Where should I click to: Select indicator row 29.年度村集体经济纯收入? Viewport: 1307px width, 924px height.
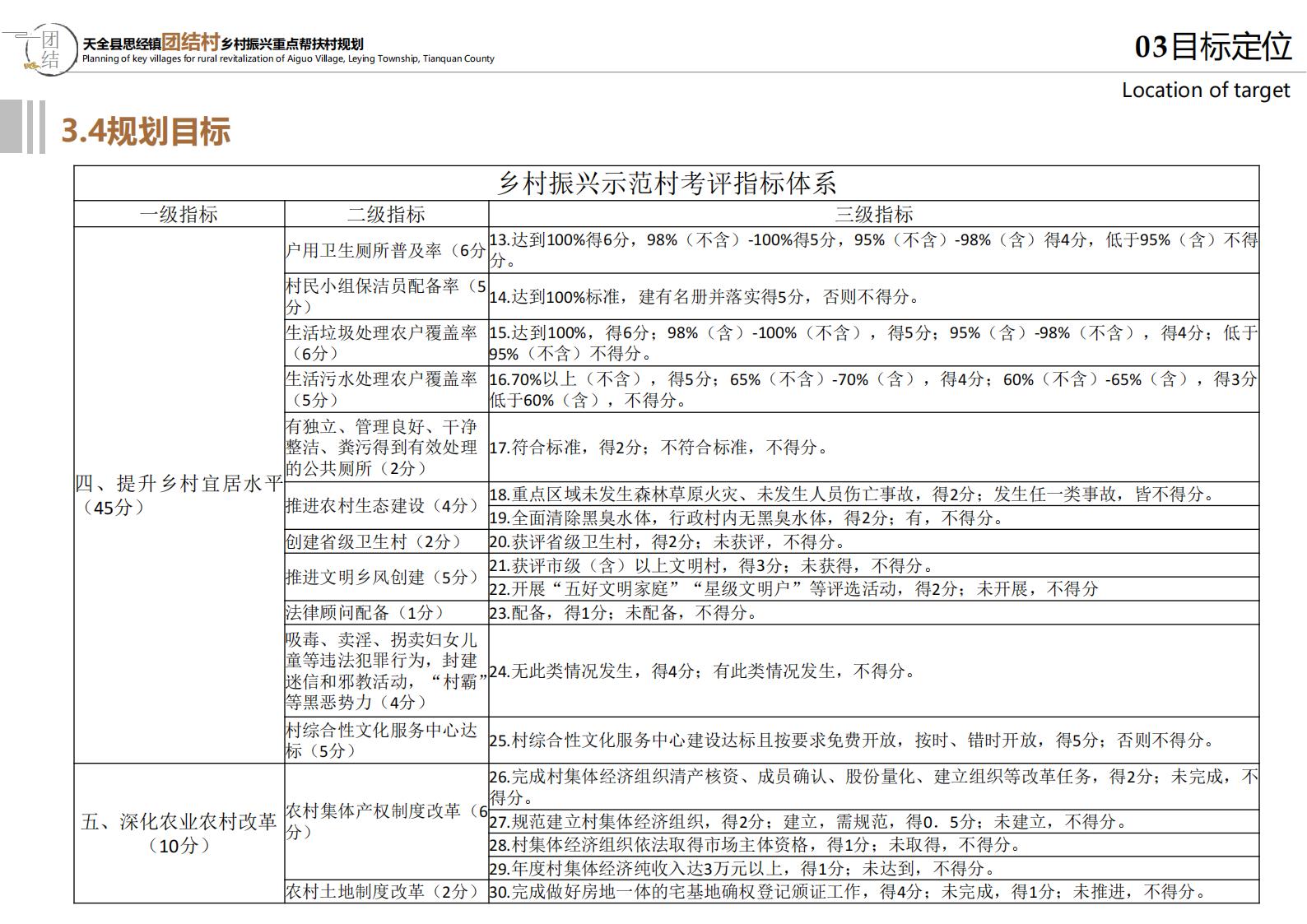(x=874, y=868)
